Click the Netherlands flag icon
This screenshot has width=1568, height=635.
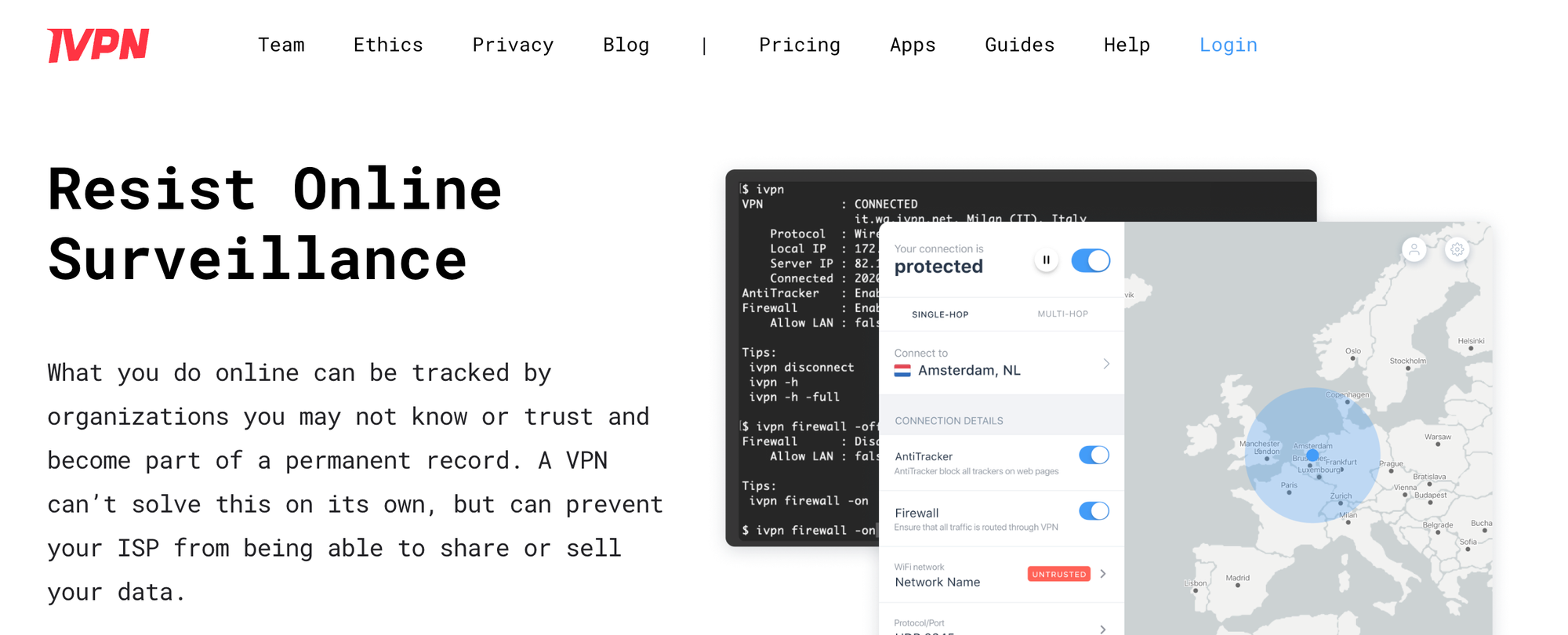point(902,371)
